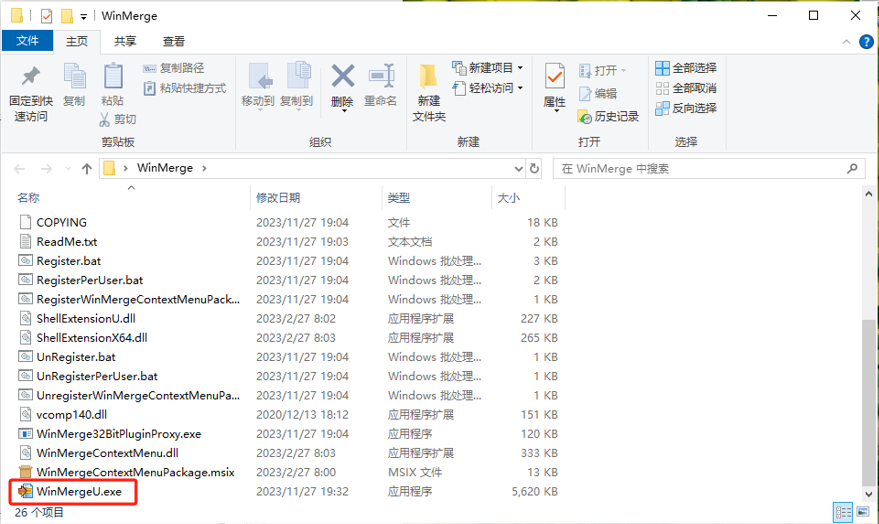Open the Quick Access Toolbar customize dropdown
This screenshot has height=524, width=879.
84,16
